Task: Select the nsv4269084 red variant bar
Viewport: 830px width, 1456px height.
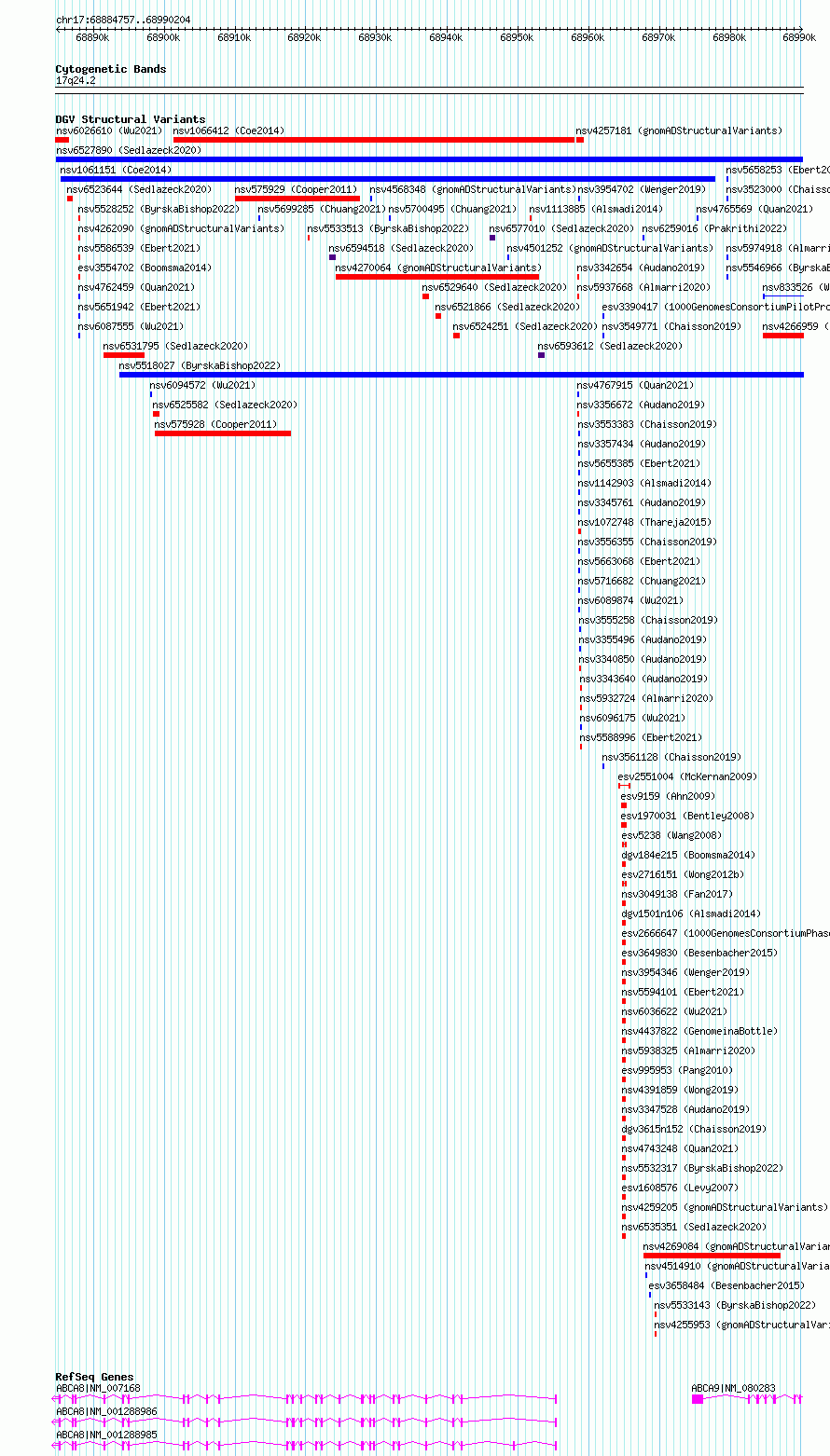Action: pos(712,1256)
